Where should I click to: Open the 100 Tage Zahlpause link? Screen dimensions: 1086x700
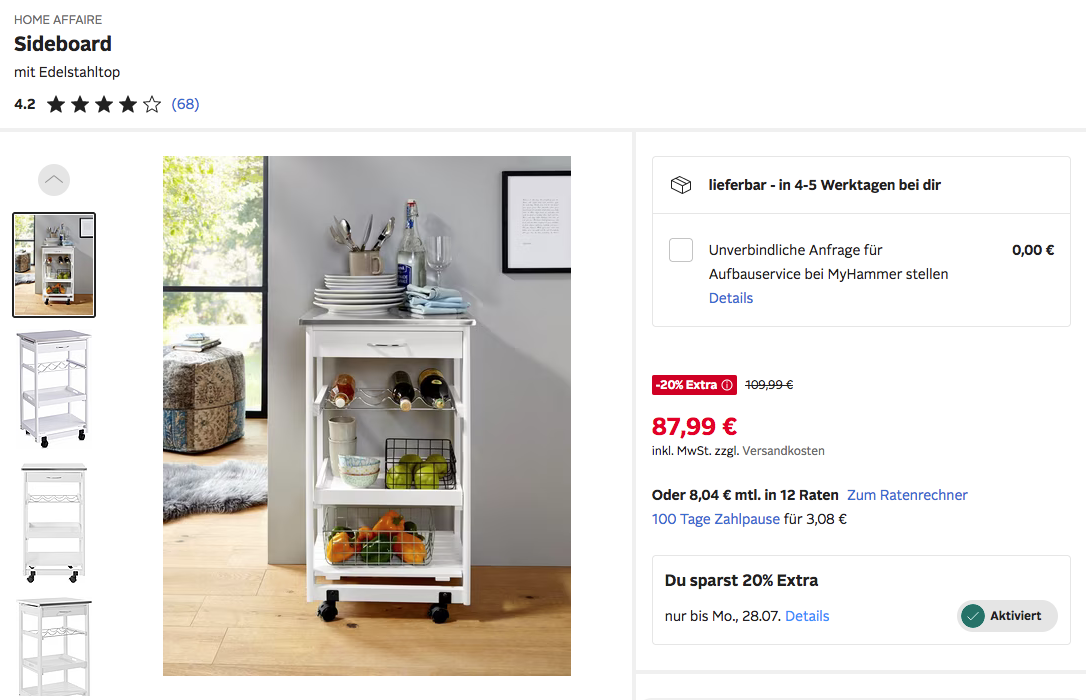click(715, 519)
